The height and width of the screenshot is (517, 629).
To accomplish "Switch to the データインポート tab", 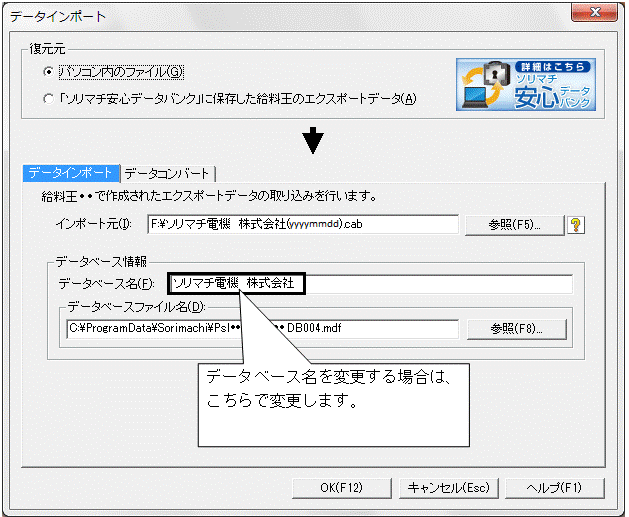I will tap(71, 173).
